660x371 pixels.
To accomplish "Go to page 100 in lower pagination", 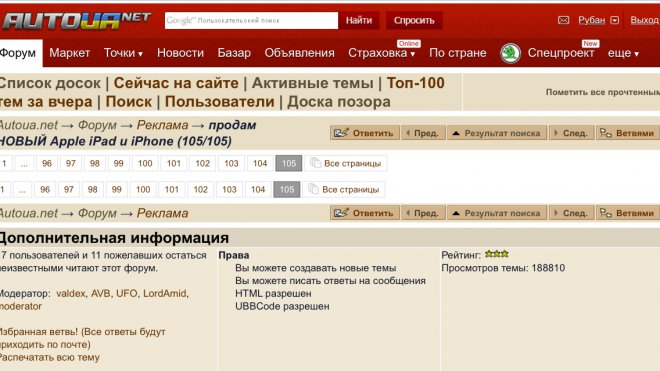I will 143,190.
